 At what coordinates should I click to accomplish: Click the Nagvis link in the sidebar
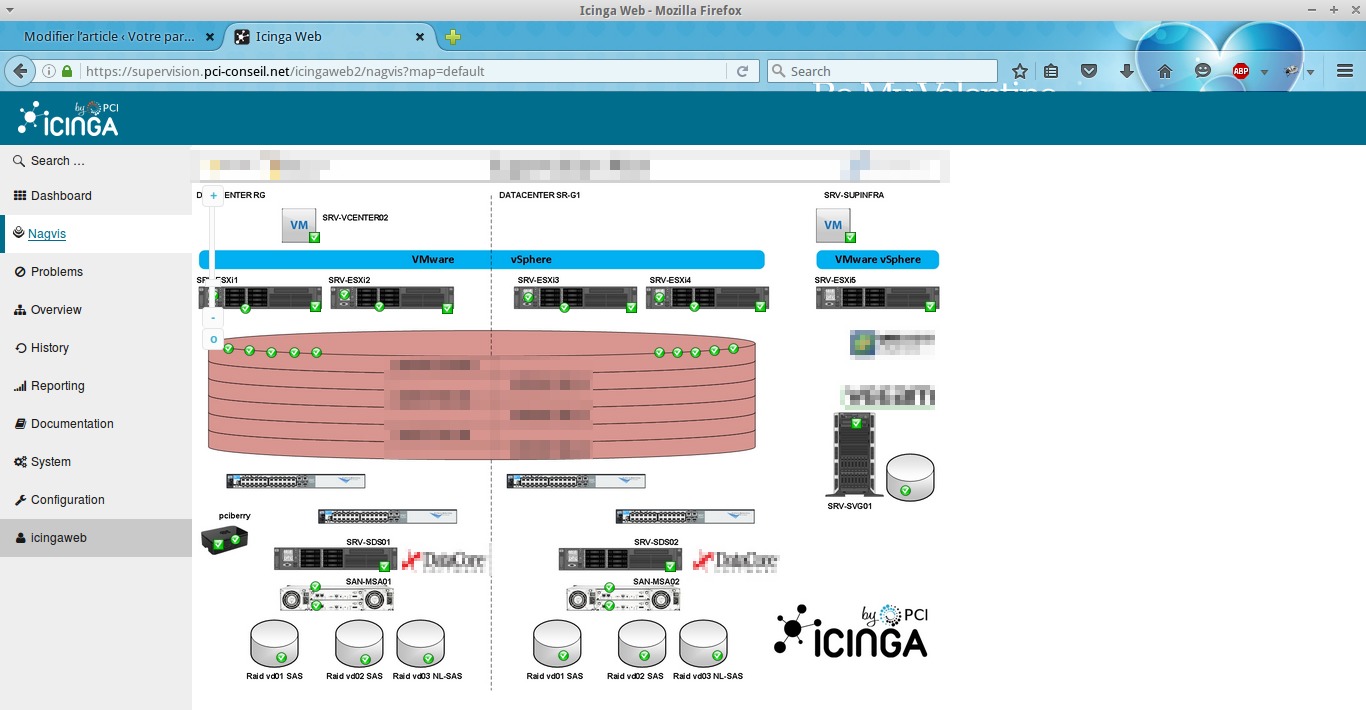pos(47,234)
